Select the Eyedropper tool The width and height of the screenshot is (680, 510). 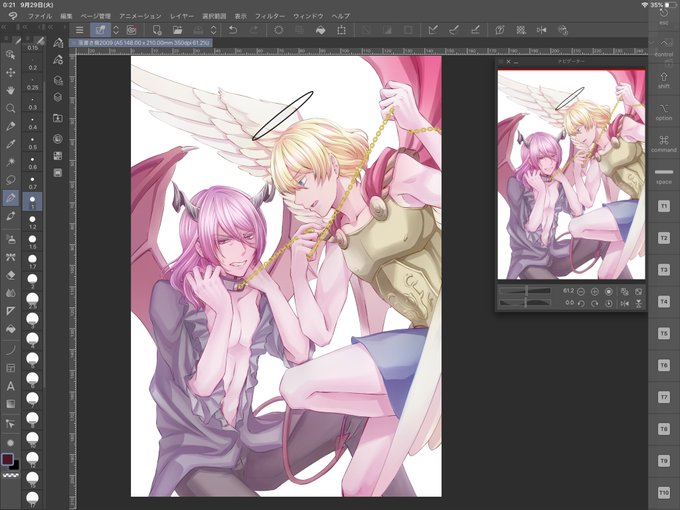point(11,144)
